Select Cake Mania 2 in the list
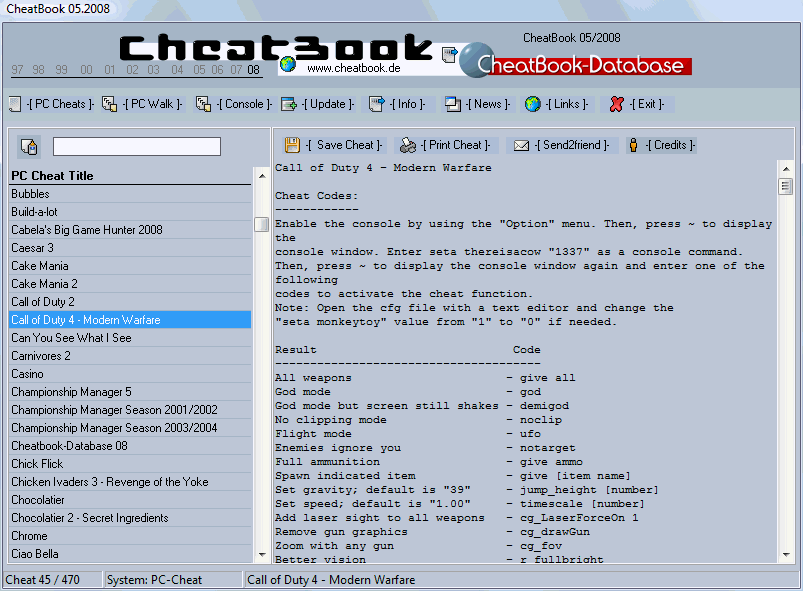The height and width of the screenshot is (591, 803). tap(131, 284)
